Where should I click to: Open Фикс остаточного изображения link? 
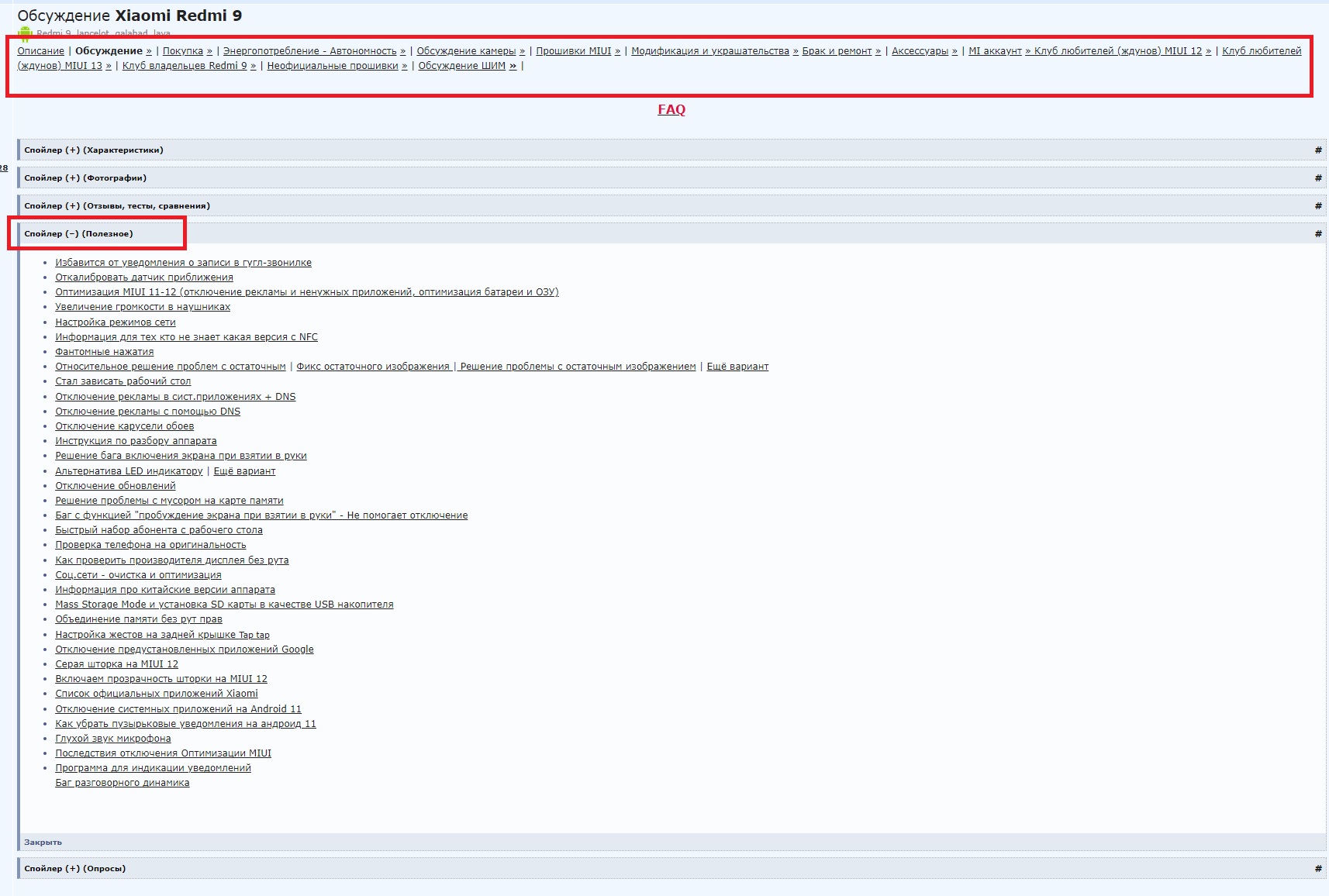[373, 367]
